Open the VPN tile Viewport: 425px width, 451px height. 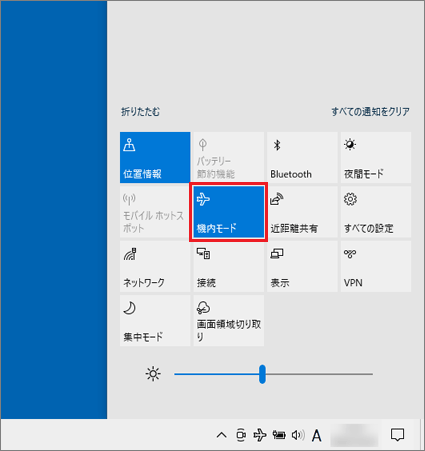click(376, 266)
